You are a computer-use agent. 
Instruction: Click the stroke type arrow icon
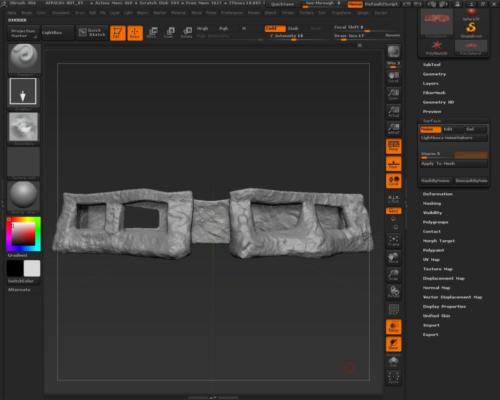[23, 91]
